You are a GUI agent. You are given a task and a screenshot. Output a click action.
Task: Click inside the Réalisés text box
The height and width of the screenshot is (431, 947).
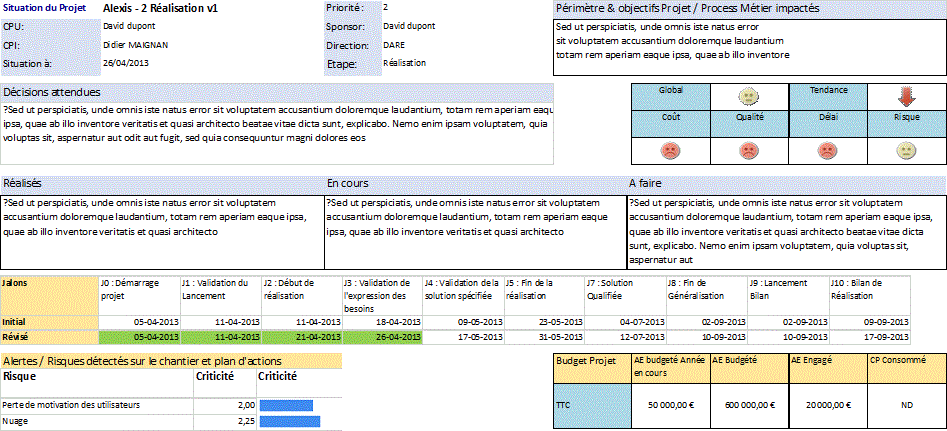point(162,232)
